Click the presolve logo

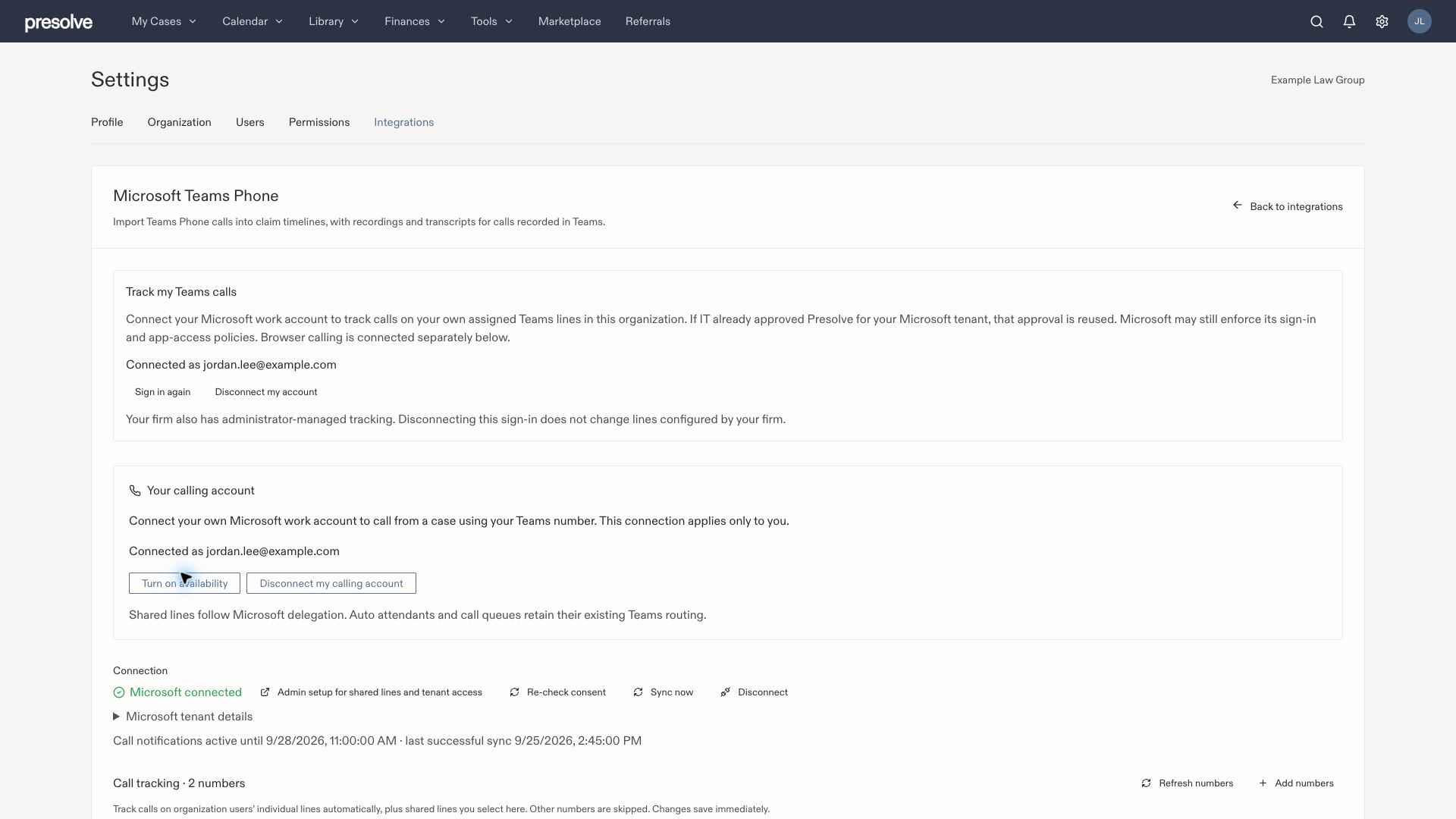(x=58, y=22)
